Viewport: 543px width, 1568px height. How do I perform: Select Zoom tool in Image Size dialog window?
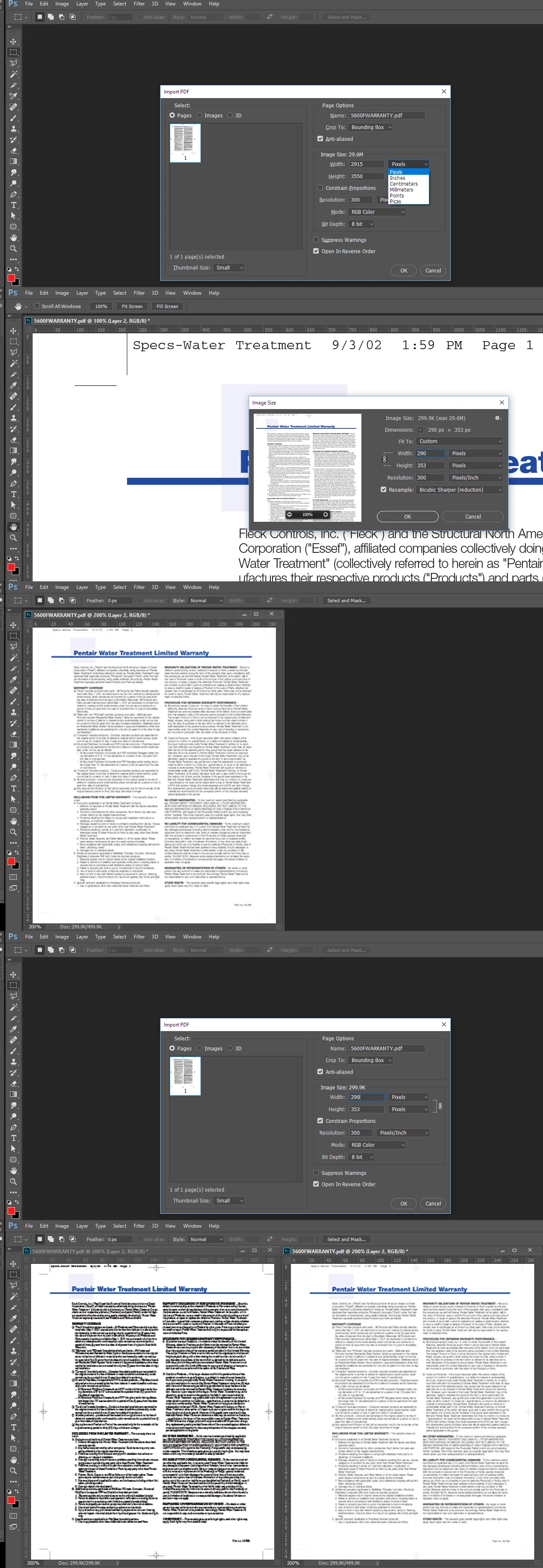[x=13, y=538]
